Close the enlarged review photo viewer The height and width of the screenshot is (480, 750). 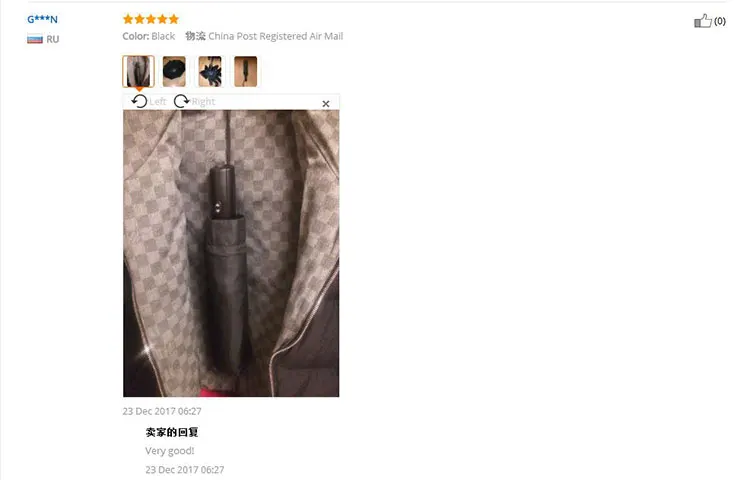326,104
